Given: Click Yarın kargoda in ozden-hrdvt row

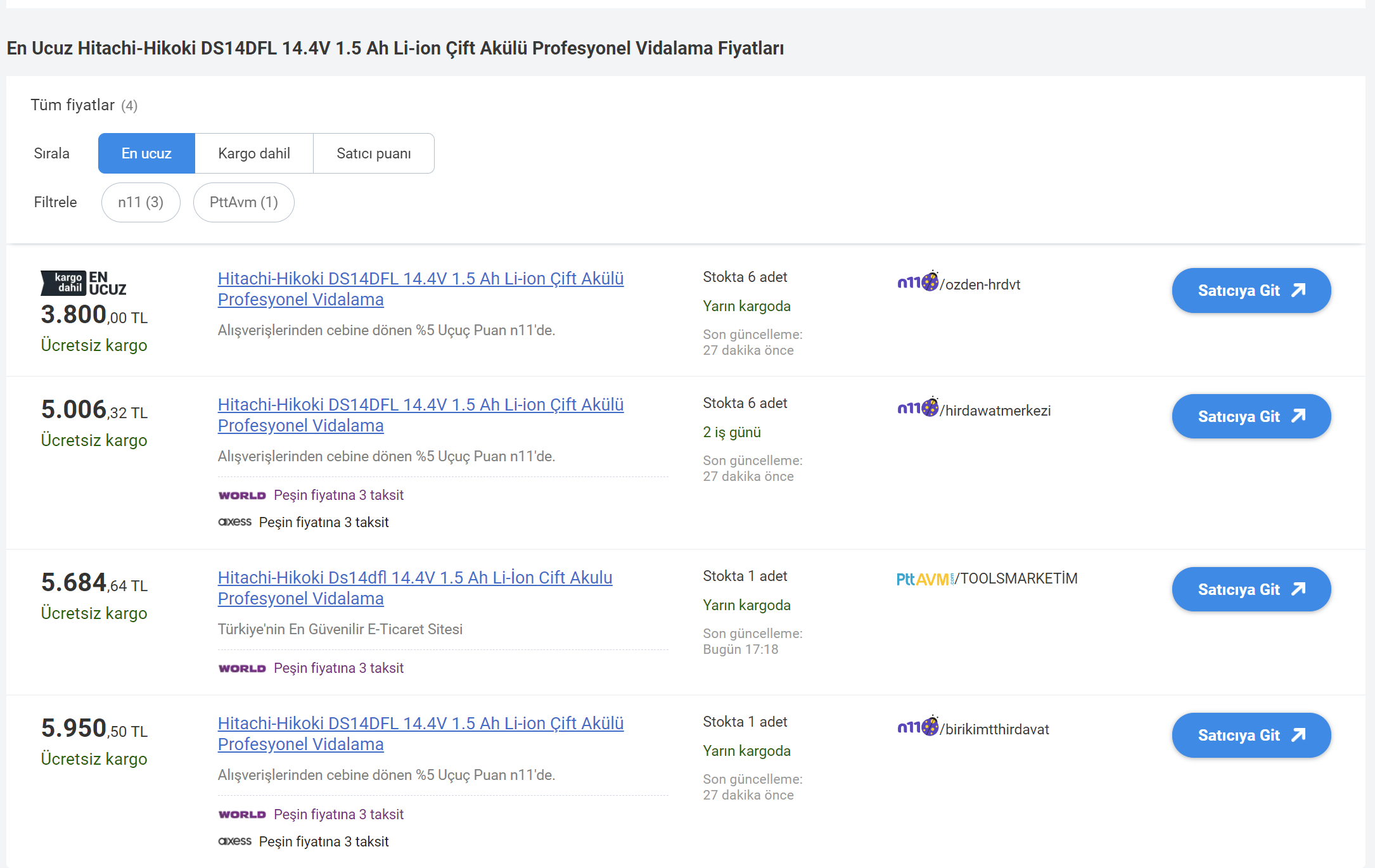Looking at the screenshot, I should pos(746,306).
